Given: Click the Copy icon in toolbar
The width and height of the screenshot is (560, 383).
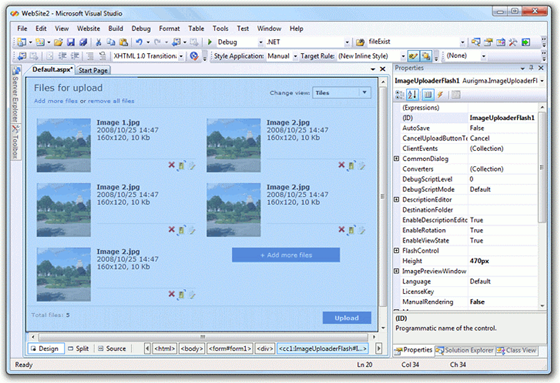Looking at the screenshot, I should coord(111,42).
